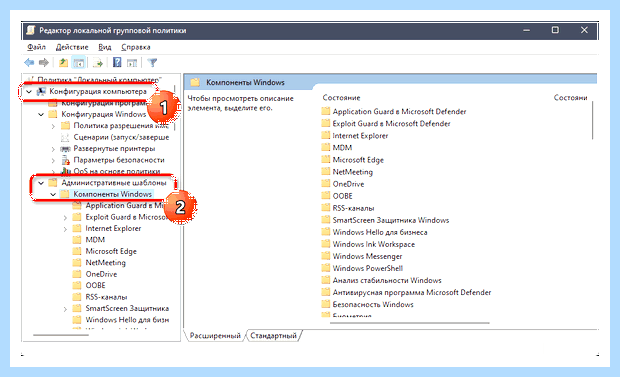Collapse Конфигурация Windows tree node
Screen dimensions: 620x377
(x=41, y=115)
